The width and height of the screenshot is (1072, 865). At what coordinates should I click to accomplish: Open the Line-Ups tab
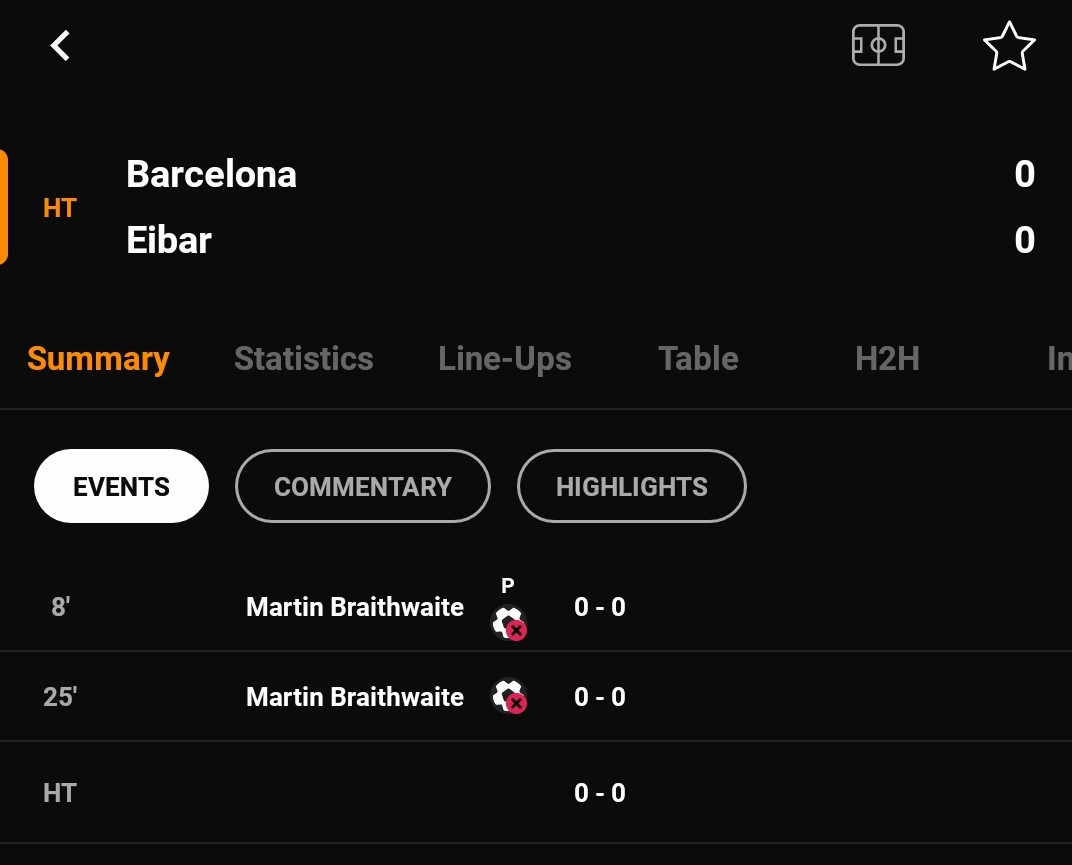coord(505,359)
